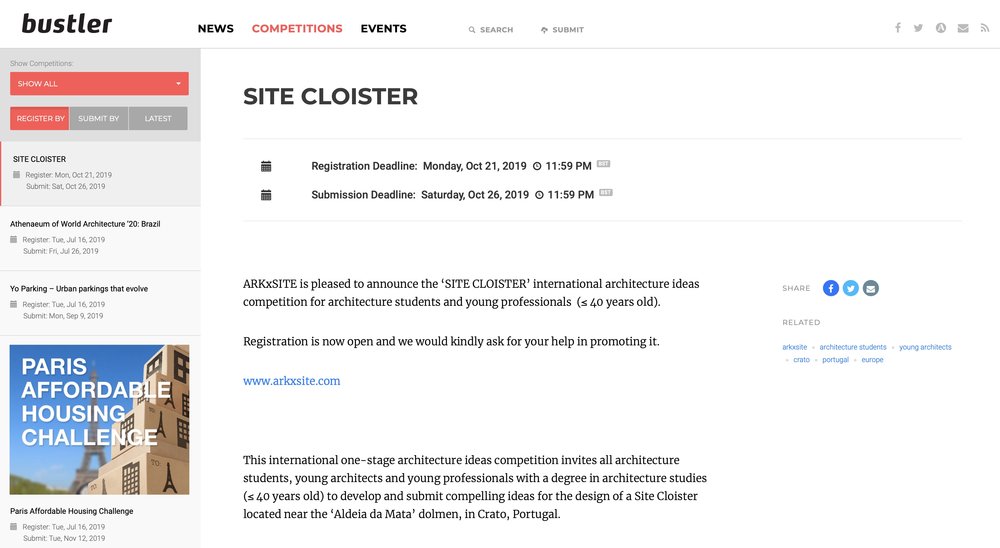Sort competitions by Latest
The image size is (1000, 548).
point(158,119)
